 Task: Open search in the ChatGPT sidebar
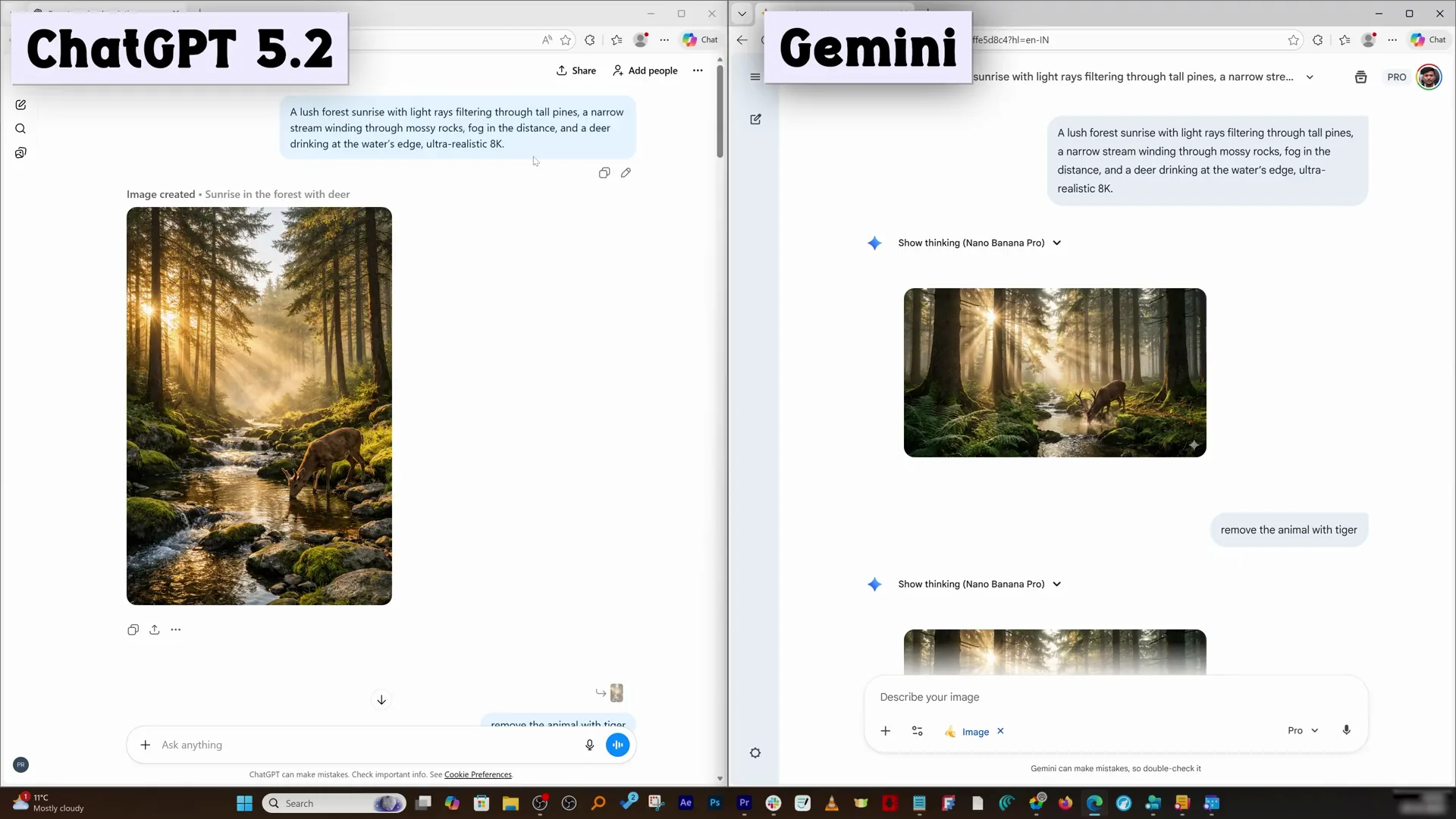[x=20, y=129]
